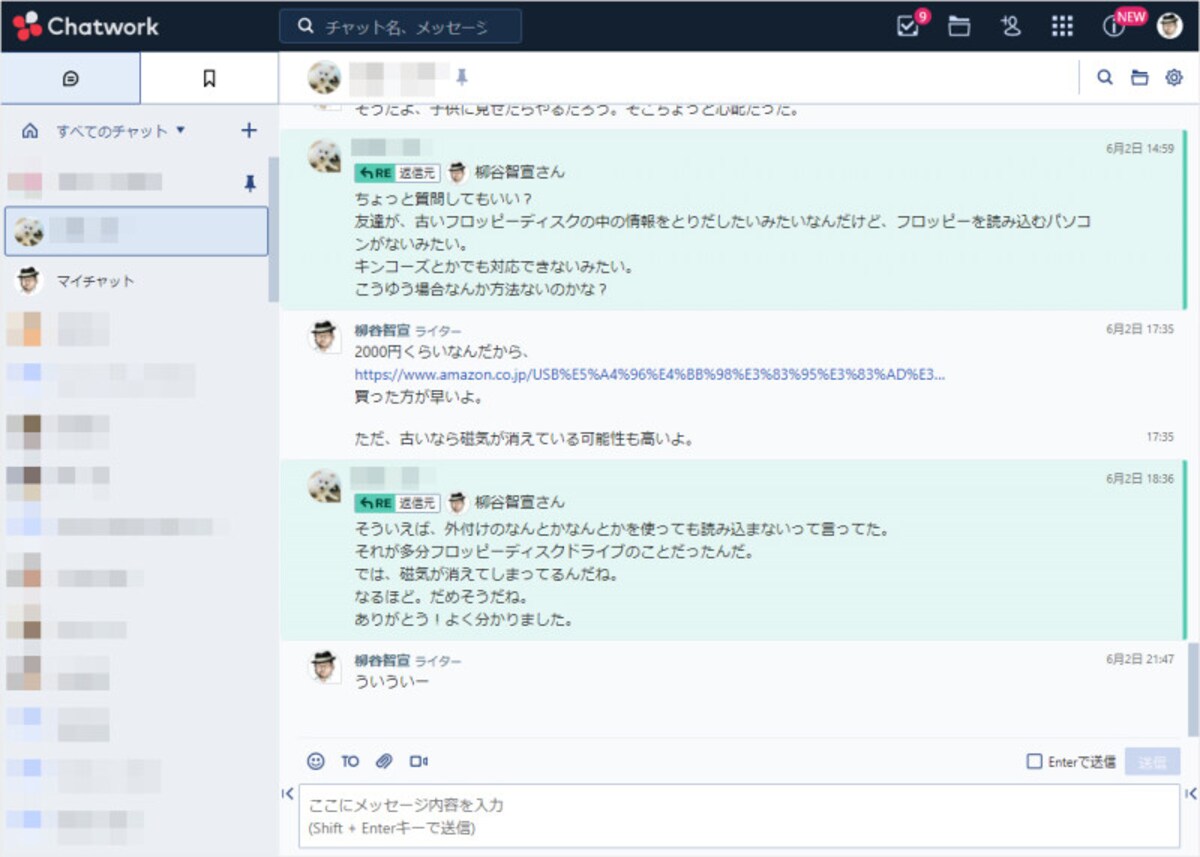Screen dimensions: 1200x857
Task: Open the info icon with NEW badge
Action: [x=1114, y=27]
